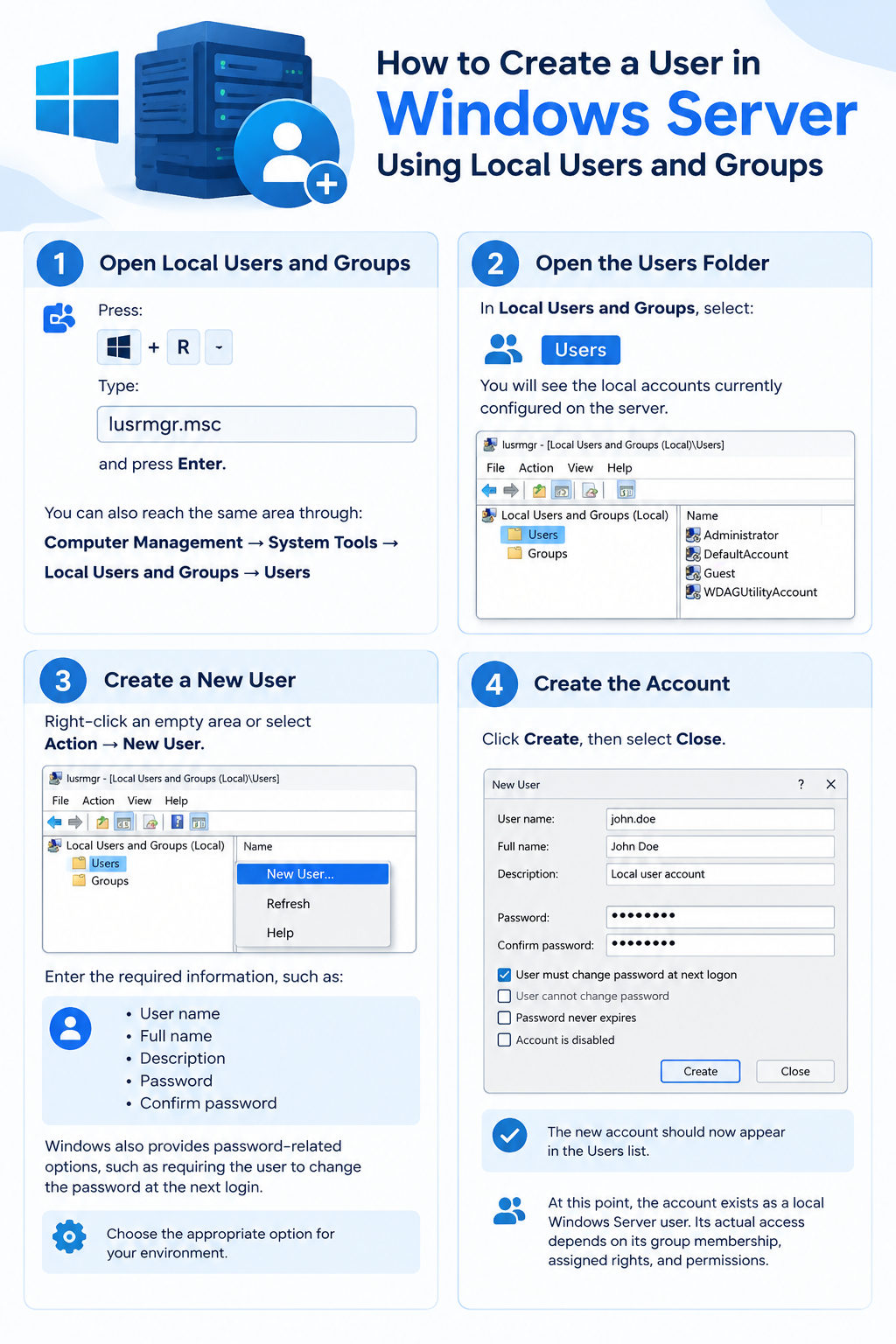Click Forward arrow in step 3 lusrmgr toolbar
Viewport: 896px width, 1344px height.
(x=75, y=822)
